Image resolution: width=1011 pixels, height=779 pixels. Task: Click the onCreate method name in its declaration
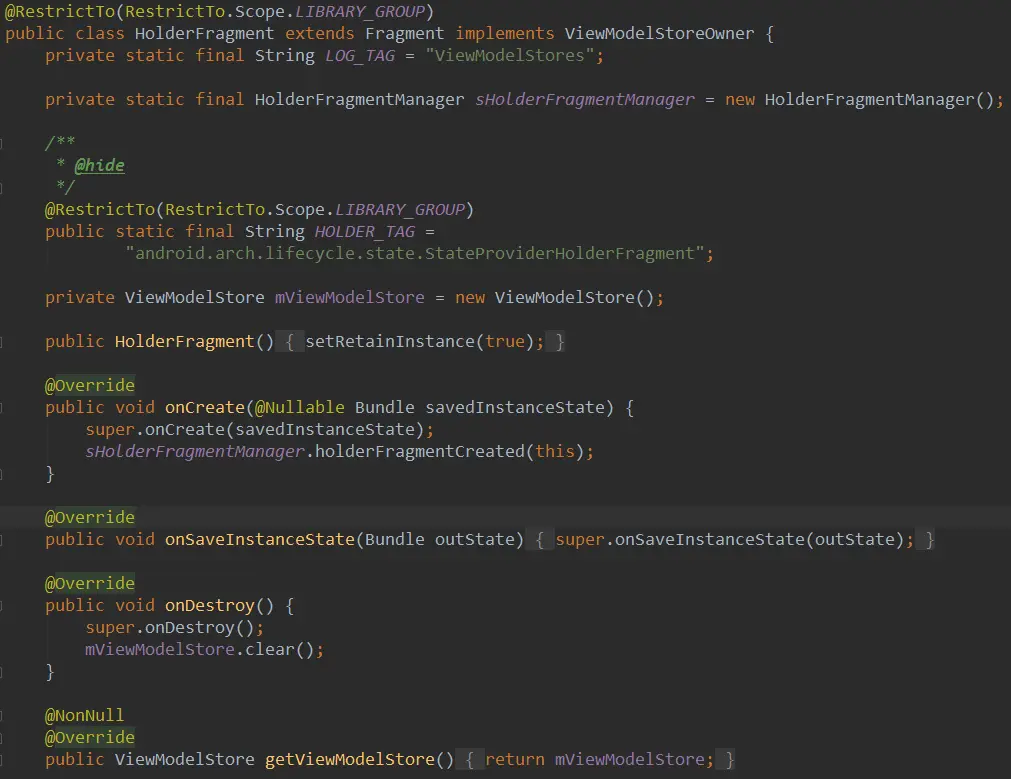click(x=205, y=408)
